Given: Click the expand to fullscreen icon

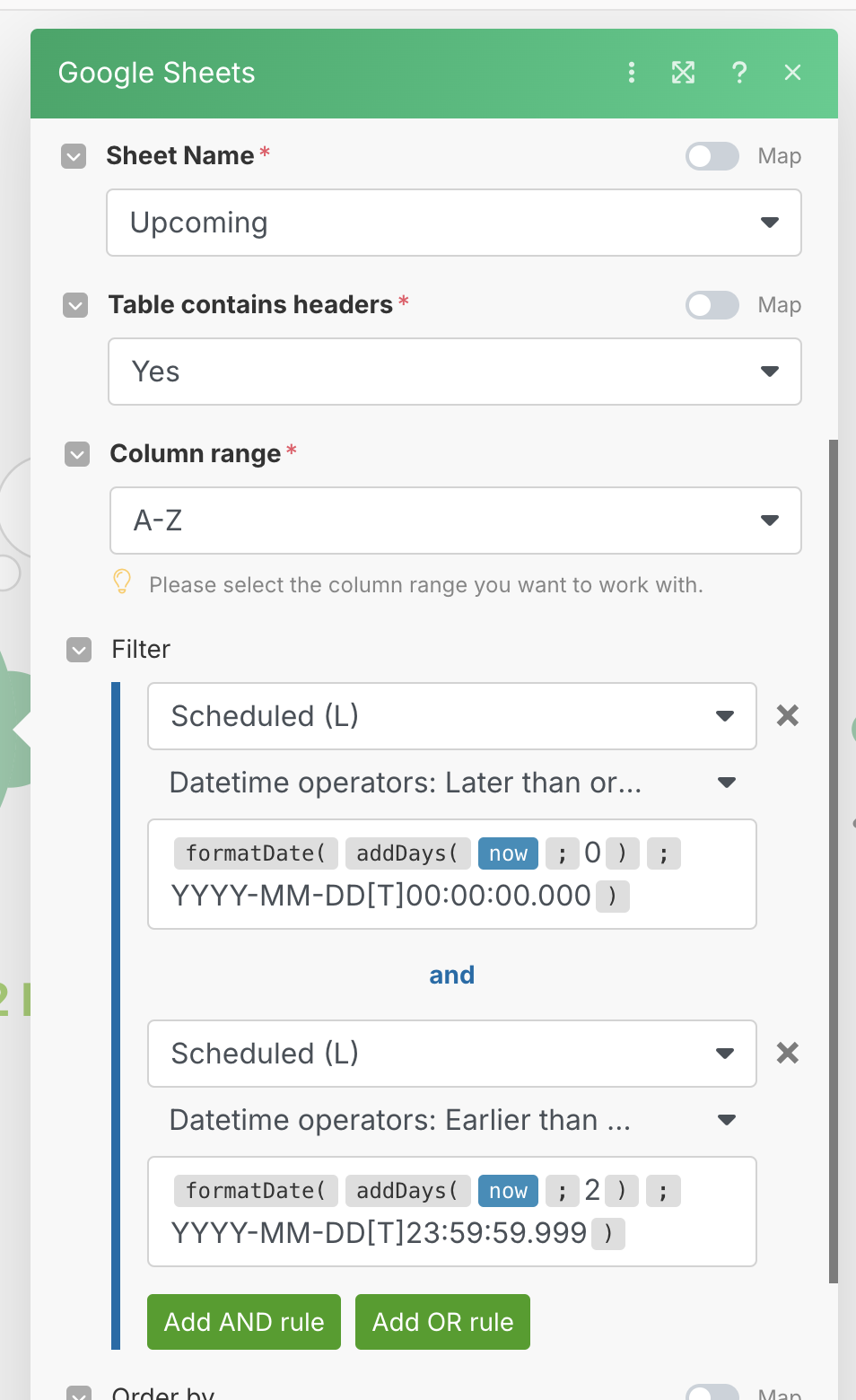Looking at the screenshot, I should (x=684, y=73).
